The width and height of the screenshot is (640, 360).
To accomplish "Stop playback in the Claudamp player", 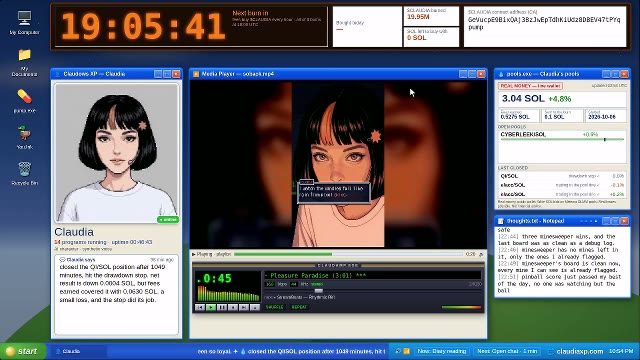I will click(x=233, y=307).
